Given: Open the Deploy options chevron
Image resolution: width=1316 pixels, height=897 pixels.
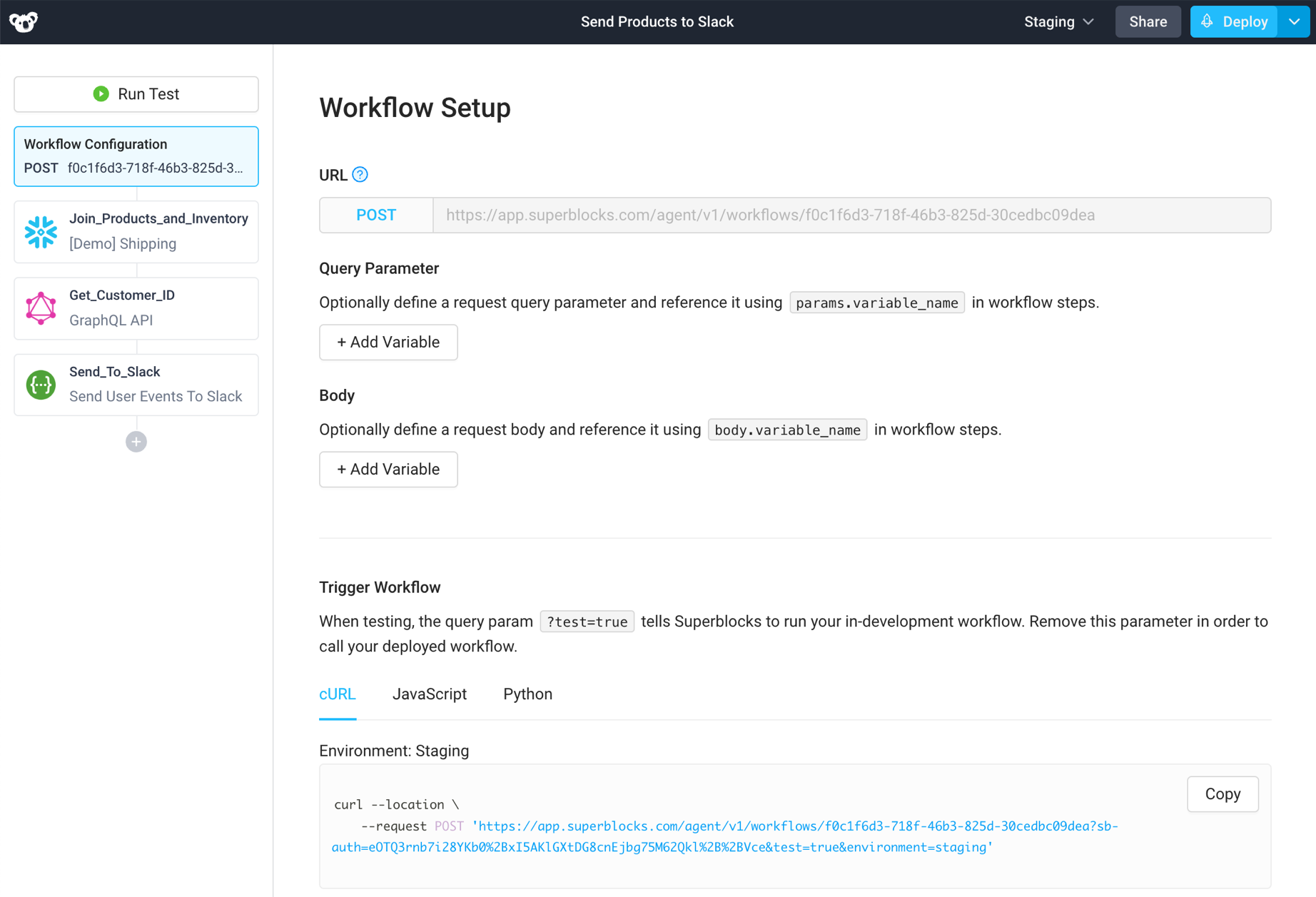Looking at the screenshot, I should [x=1294, y=21].
